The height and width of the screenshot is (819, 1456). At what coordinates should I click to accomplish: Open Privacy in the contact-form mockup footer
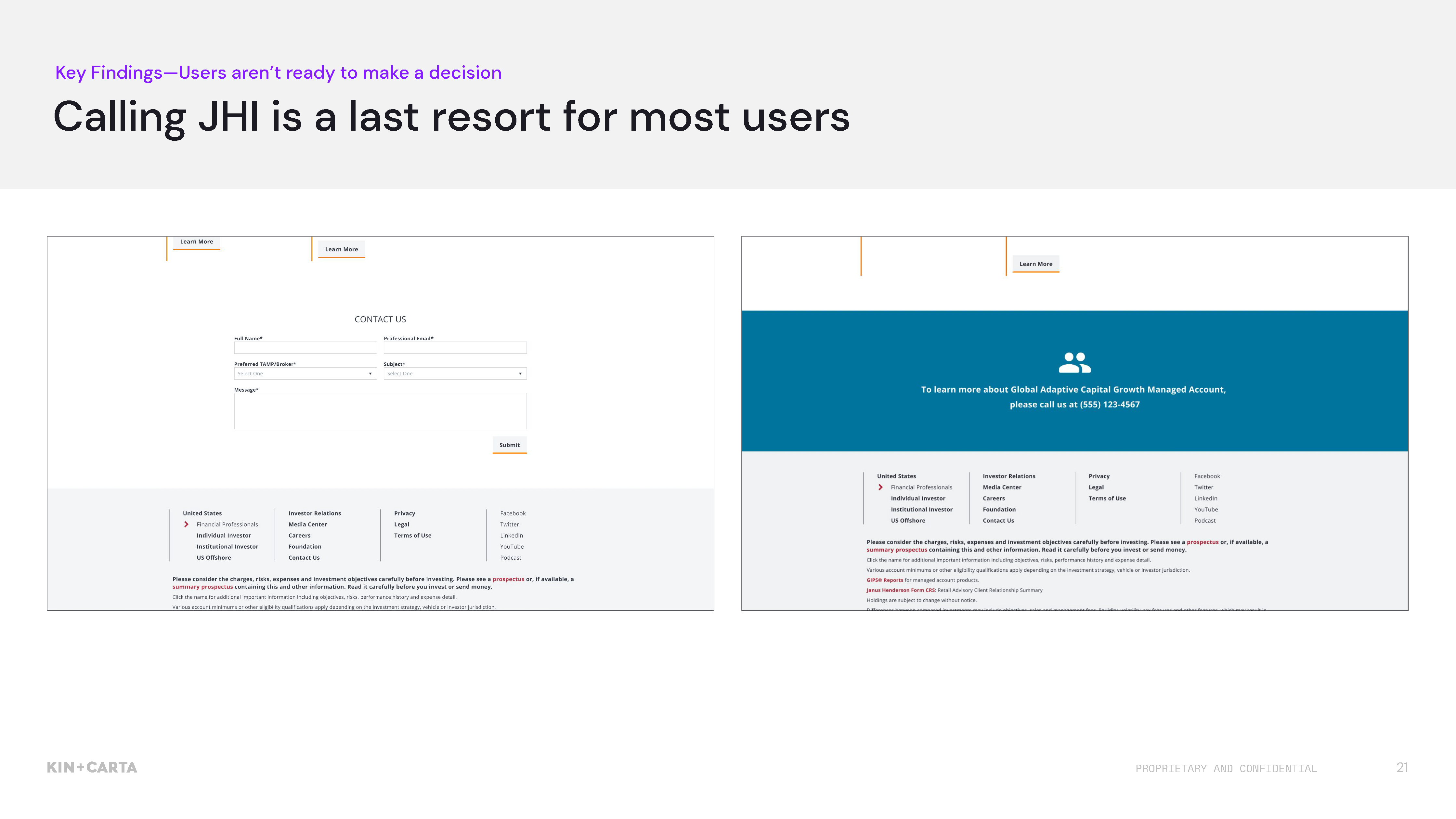[405, 513]
